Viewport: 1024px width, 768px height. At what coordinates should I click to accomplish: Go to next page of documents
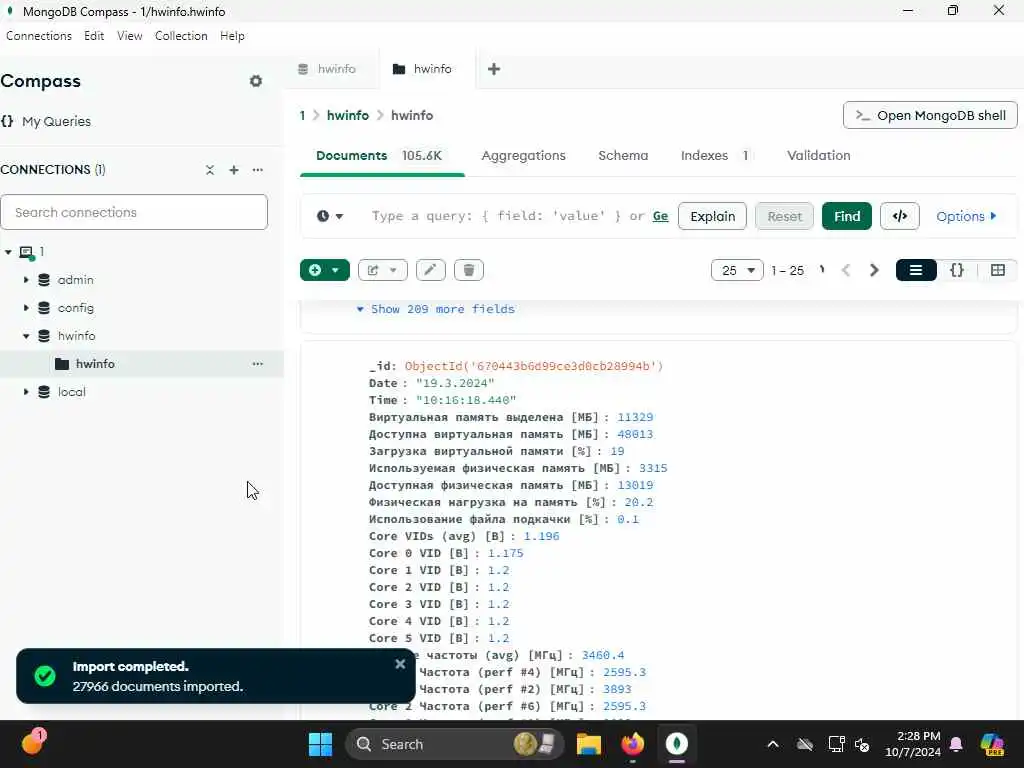[874, 270]
